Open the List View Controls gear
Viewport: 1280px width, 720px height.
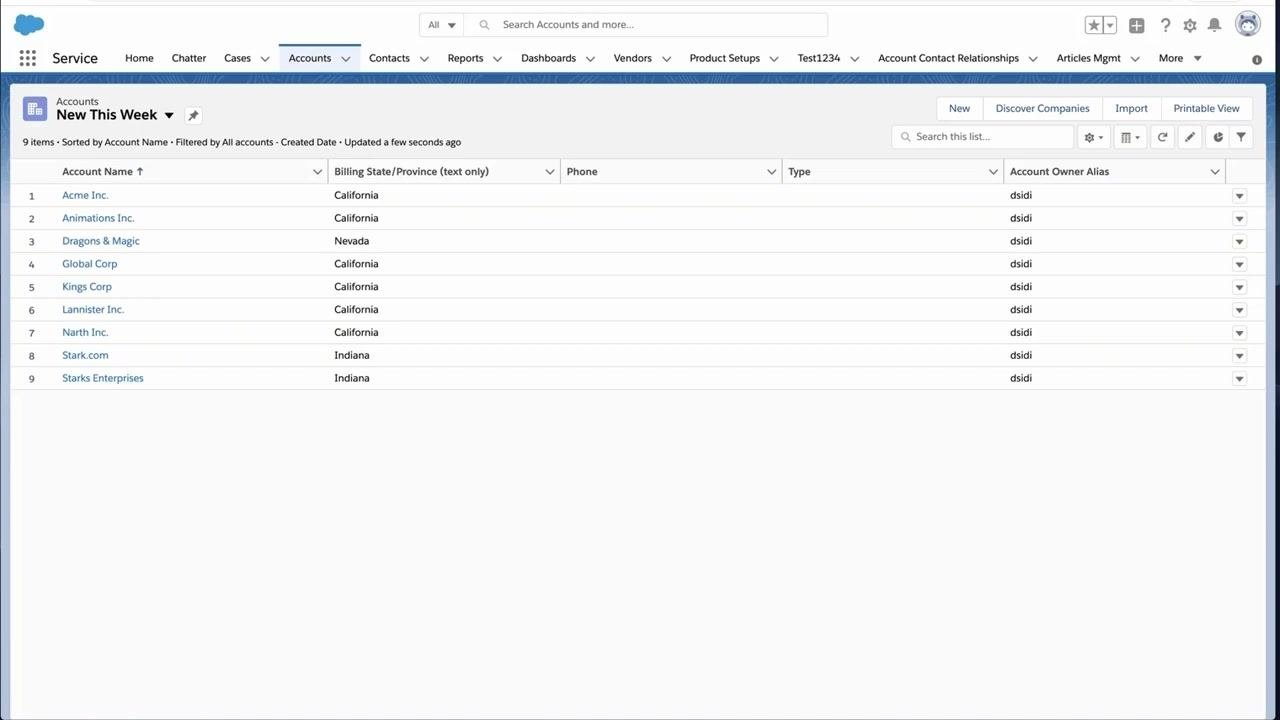pyautogui.click(x=1094, y=137)
